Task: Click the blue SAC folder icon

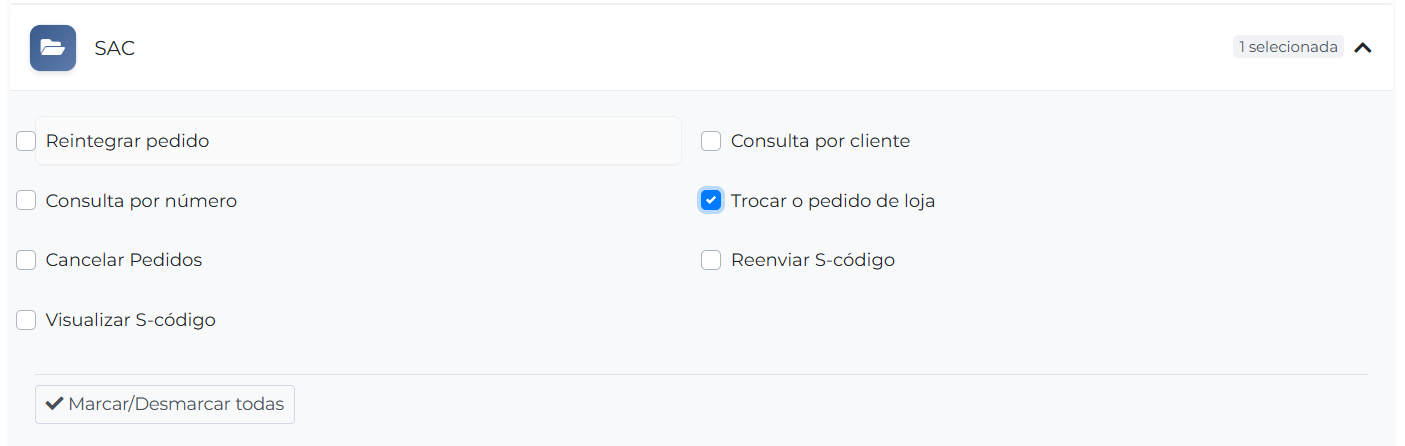Action: pos(53,48)
